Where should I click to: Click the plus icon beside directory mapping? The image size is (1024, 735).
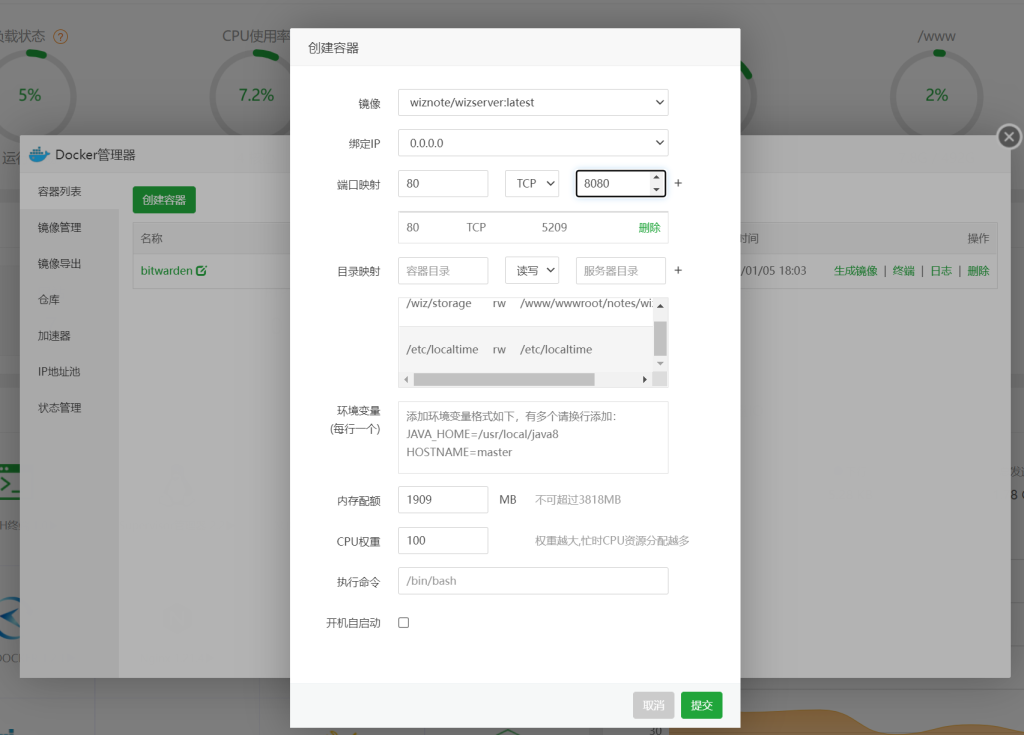coord(678,271)
